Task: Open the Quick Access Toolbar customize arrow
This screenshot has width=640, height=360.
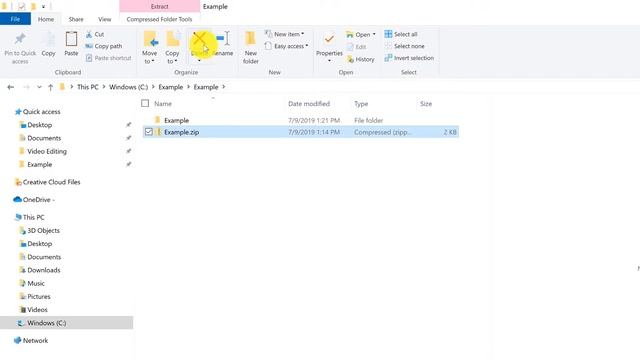Action: click(x=43, y=7)
